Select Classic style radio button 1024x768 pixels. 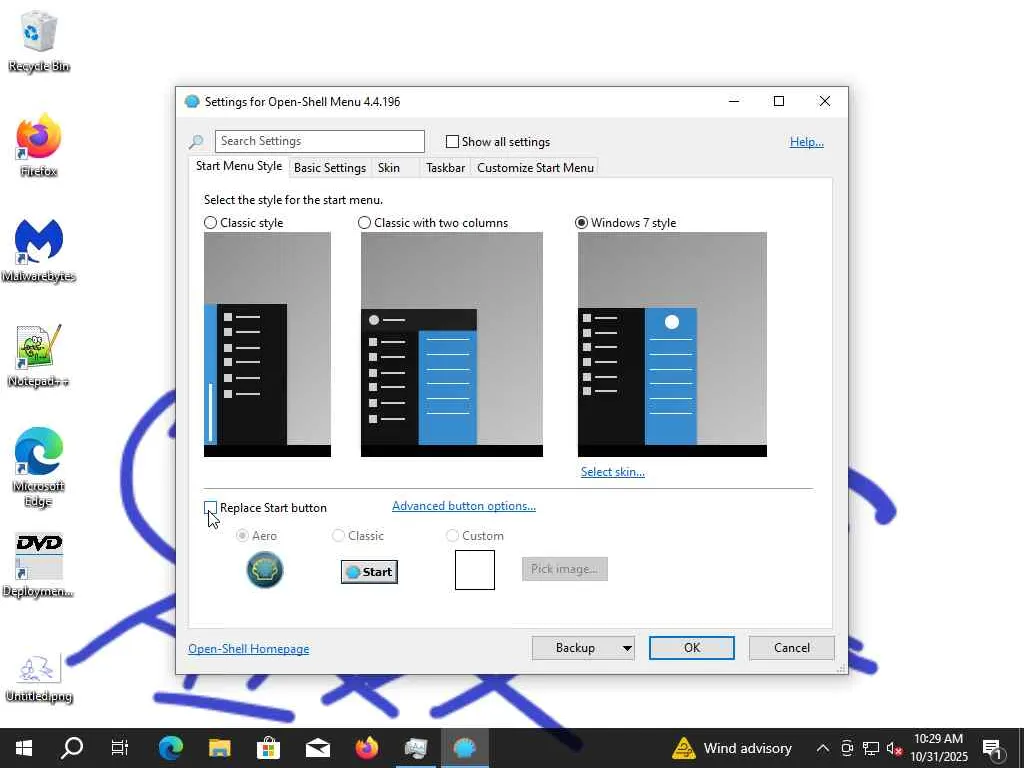[210, 223]
